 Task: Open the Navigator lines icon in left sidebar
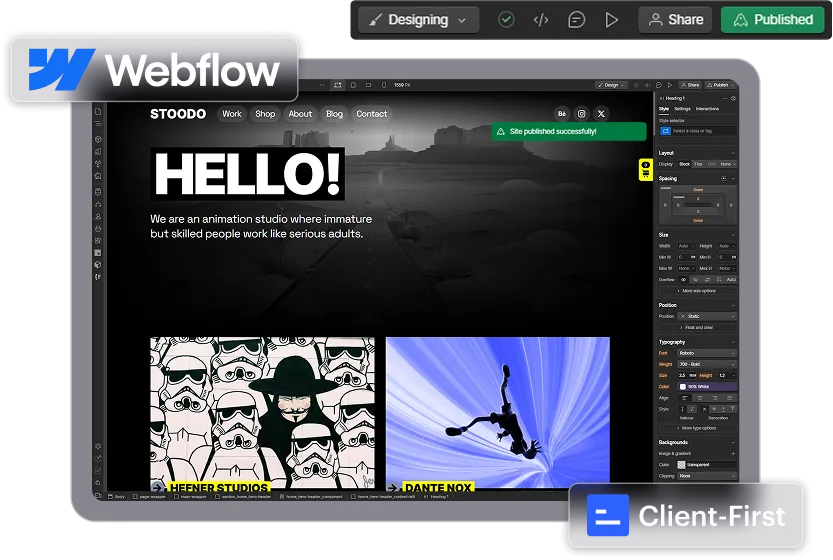(x=98, y=123)
